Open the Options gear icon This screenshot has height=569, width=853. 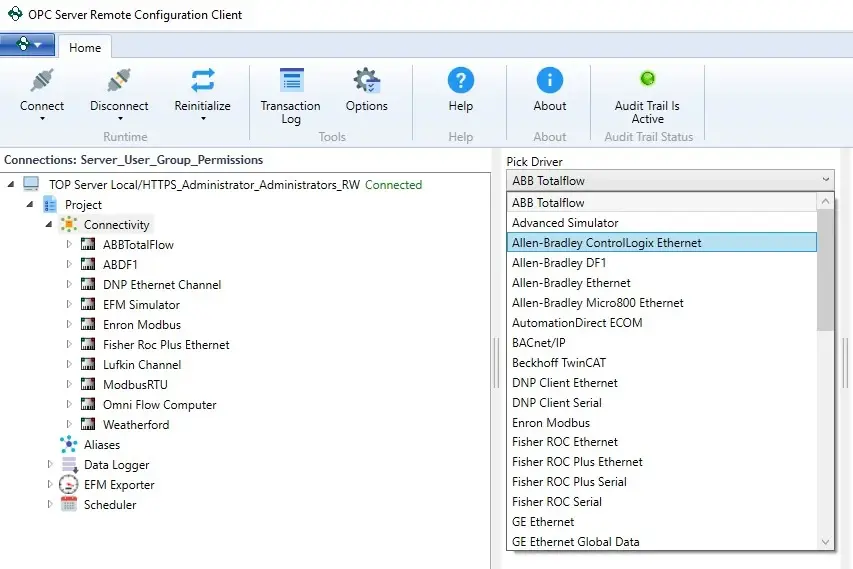coord(367,81)
